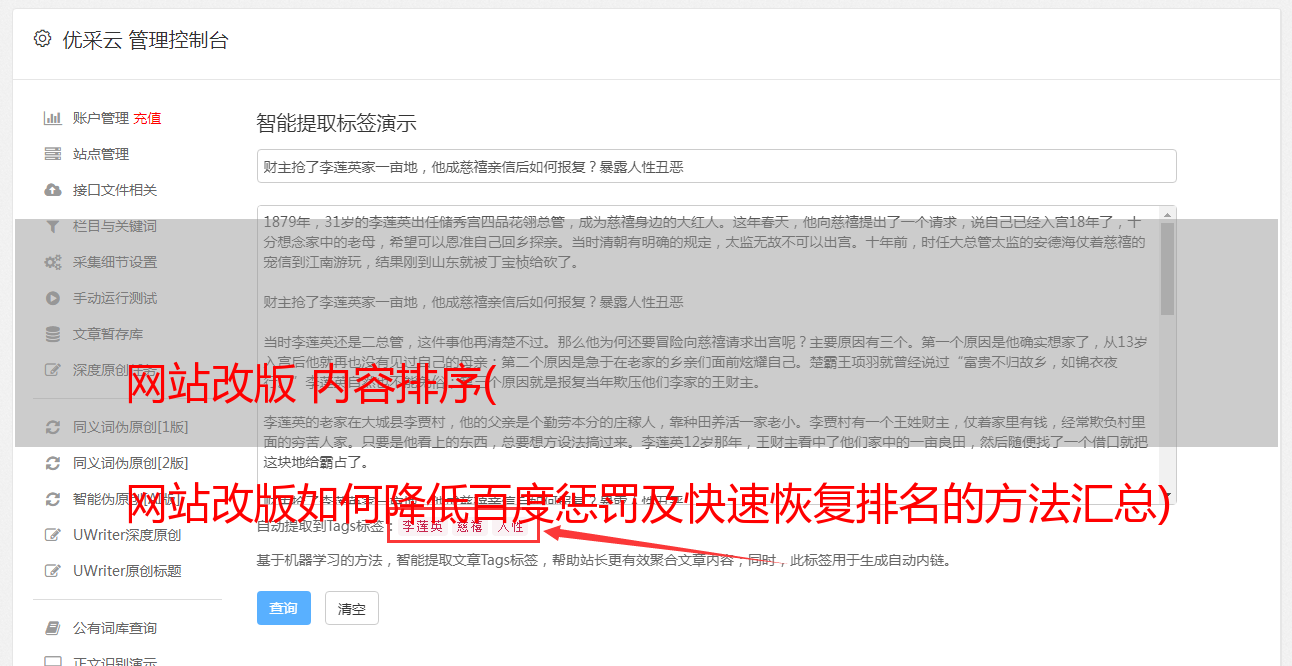Click the server icon next to 站点管理
1292x666 pixels.
pyautogui.click(x=53, y=154)
